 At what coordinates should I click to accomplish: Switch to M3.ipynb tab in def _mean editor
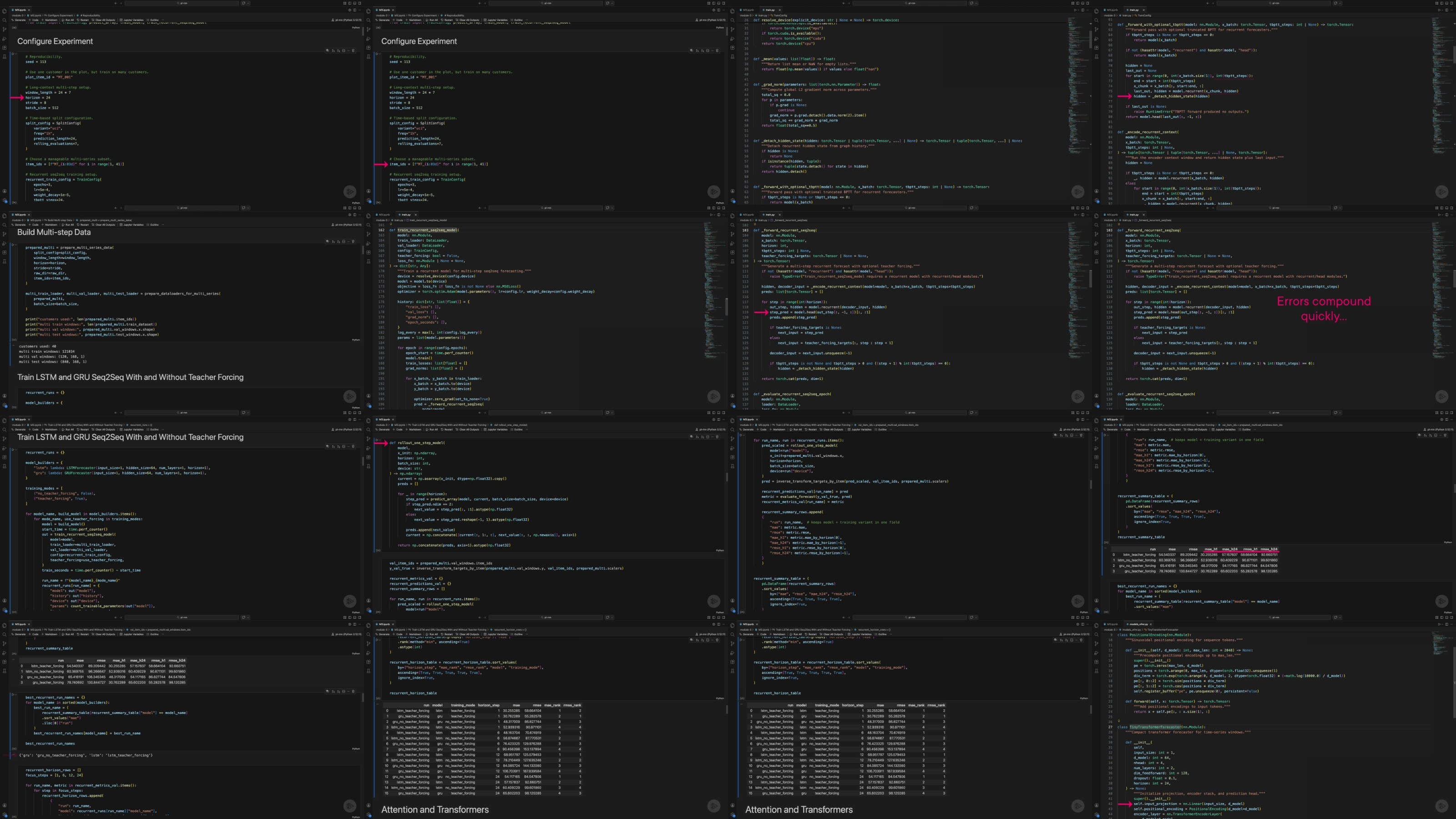(x=748, y=10)
